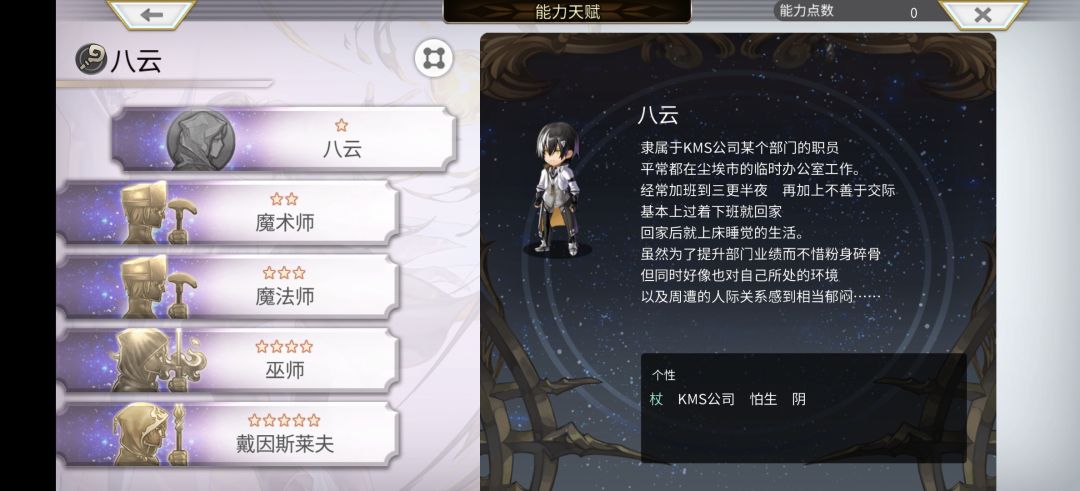Open the skill tree node view icon
The height and width of the screenshot is (491, 1080).
pyautogui.click(x=434, y=58)
